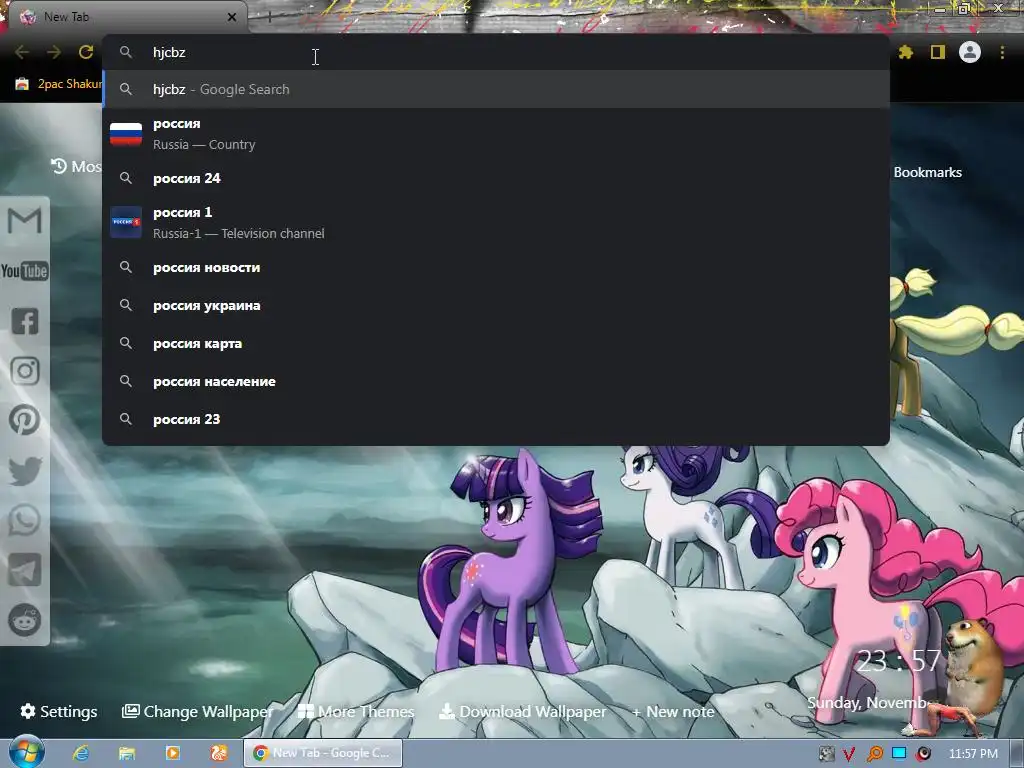Screen dimensions: 1024x768
Task: Choose 'россия 23' suggestion
Action: pos(496,419)
